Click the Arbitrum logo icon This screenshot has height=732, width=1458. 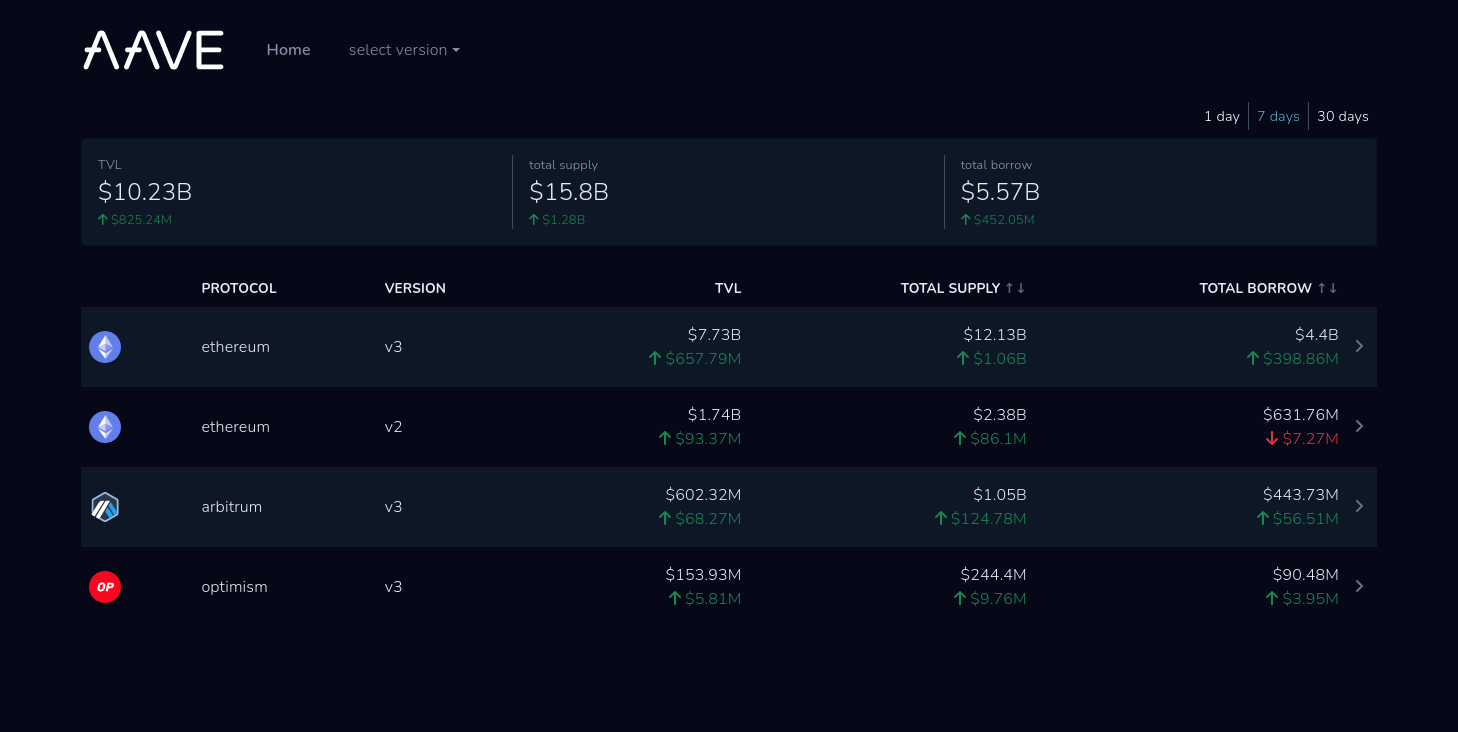(x=105, y=507)
